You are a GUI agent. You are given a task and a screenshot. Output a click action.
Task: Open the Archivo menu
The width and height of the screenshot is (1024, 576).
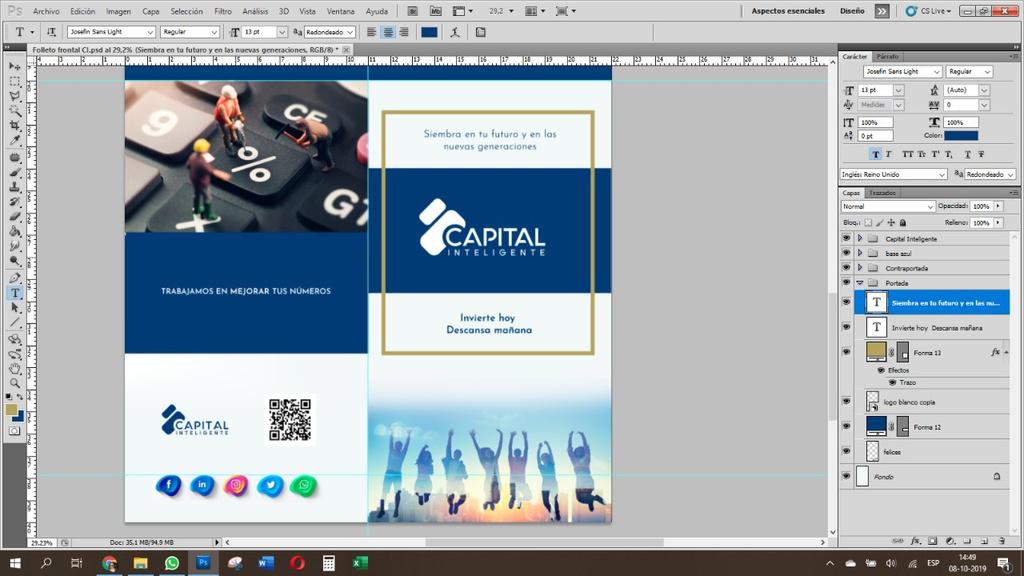46,11
